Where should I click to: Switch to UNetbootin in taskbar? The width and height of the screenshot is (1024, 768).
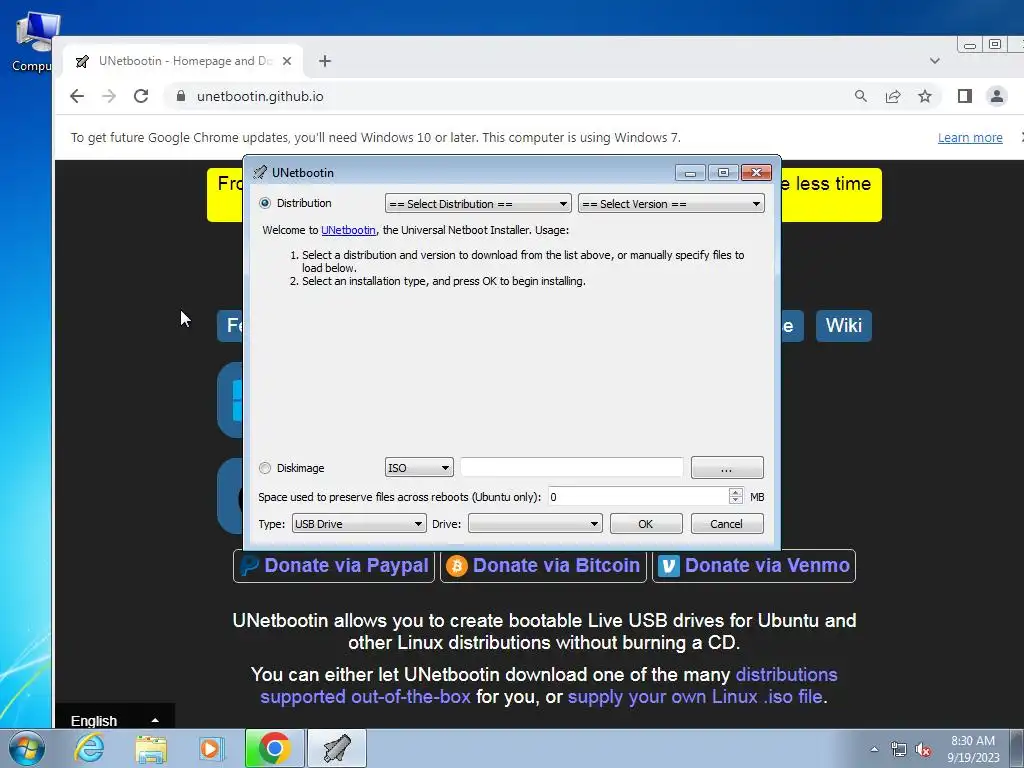pyautogui.click(x=337, y=748)
